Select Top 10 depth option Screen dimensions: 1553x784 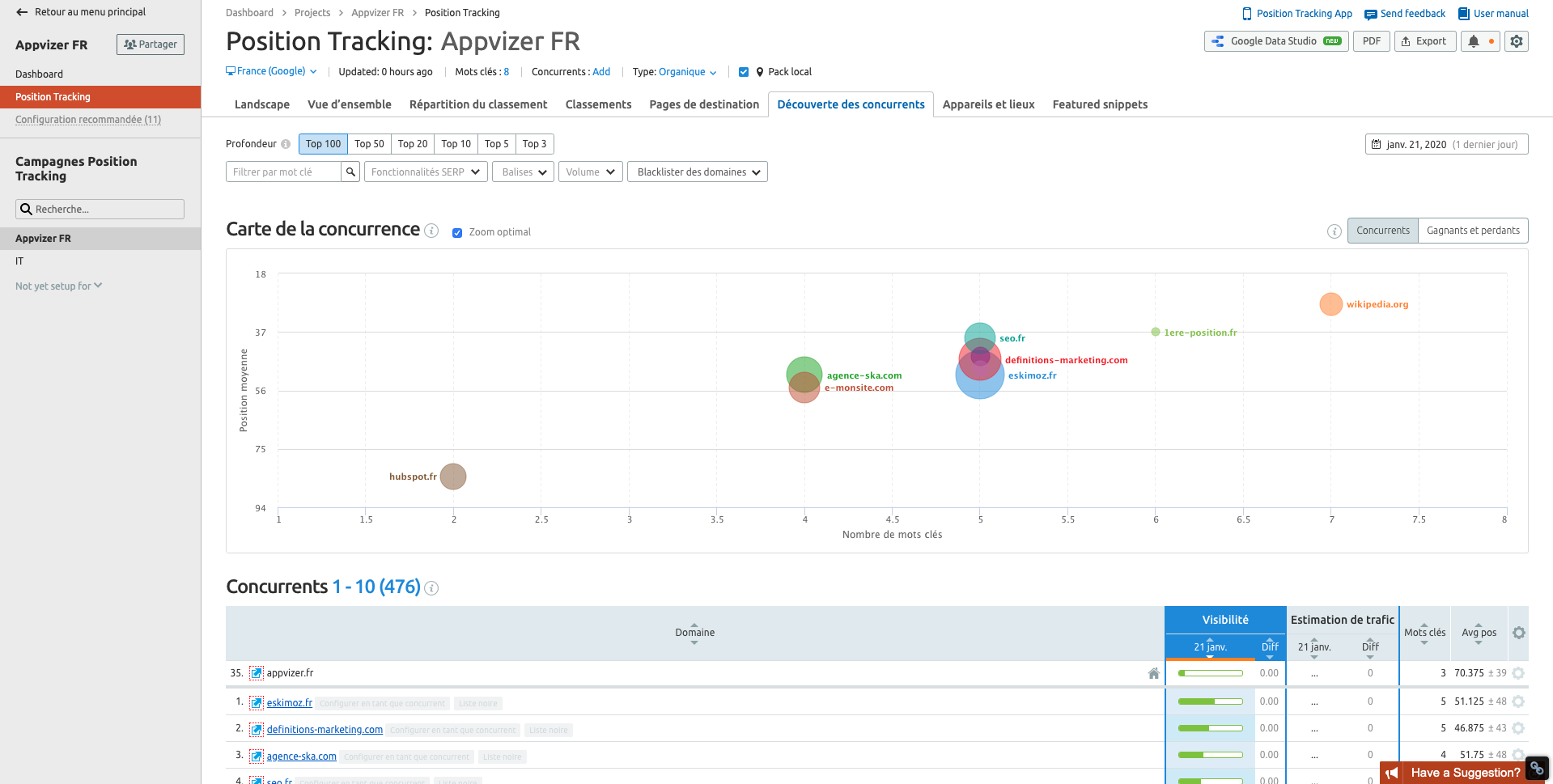coord(456,144)
